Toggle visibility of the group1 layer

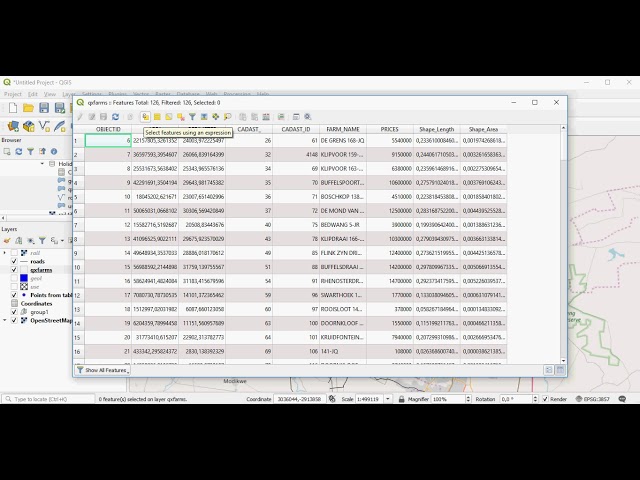click(14, 312)
